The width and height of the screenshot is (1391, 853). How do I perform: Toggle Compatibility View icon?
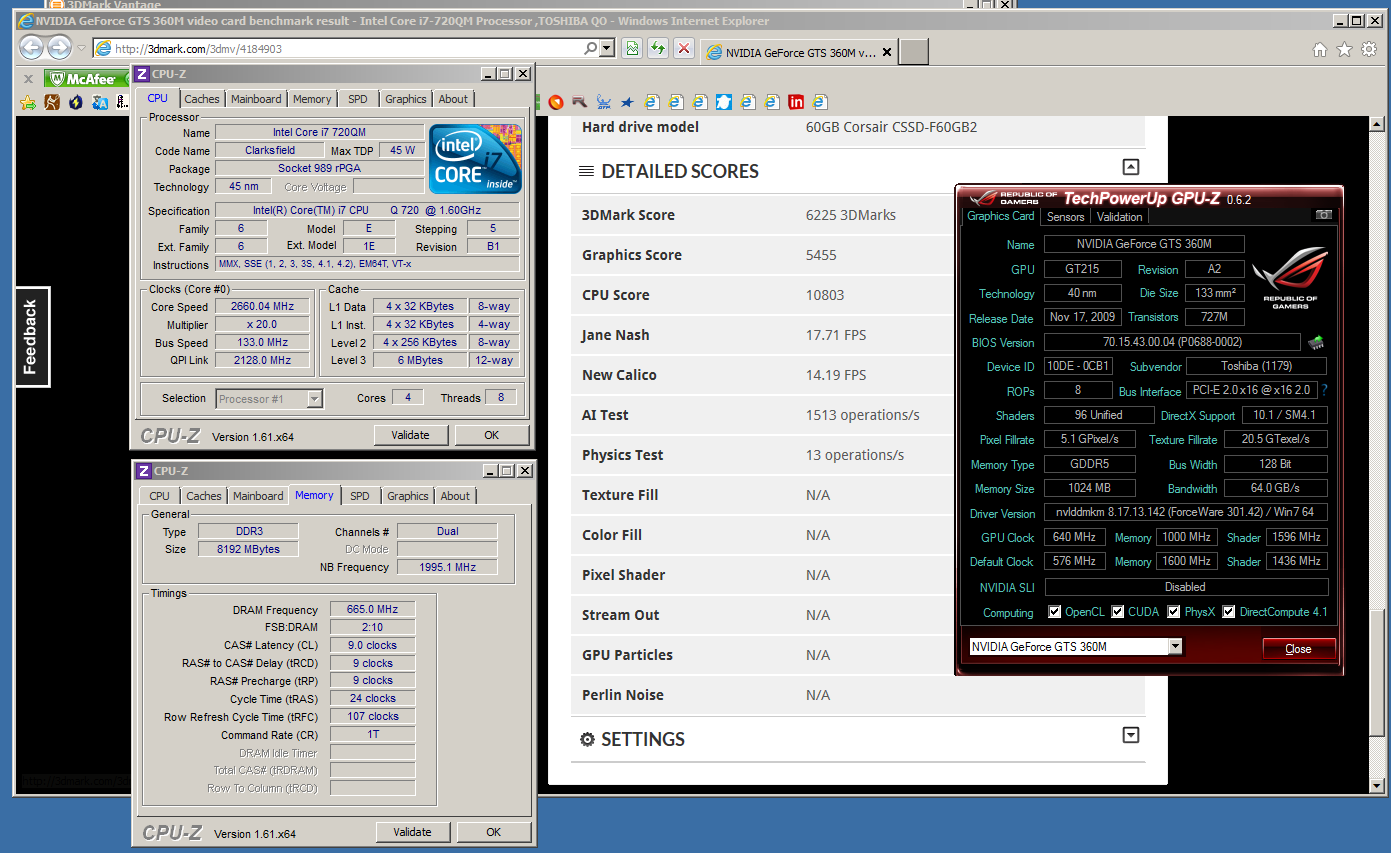pyautogui.click(x=632, y=48)
